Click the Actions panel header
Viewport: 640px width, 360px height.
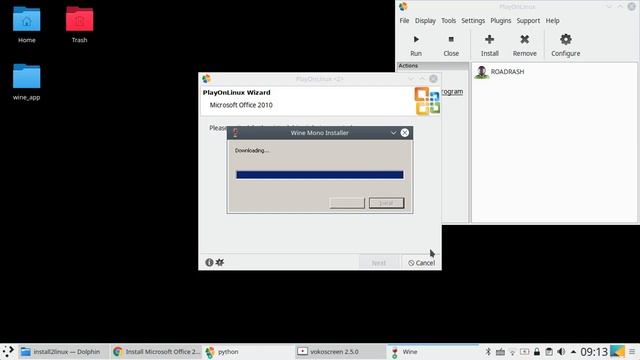coord(433,66)
